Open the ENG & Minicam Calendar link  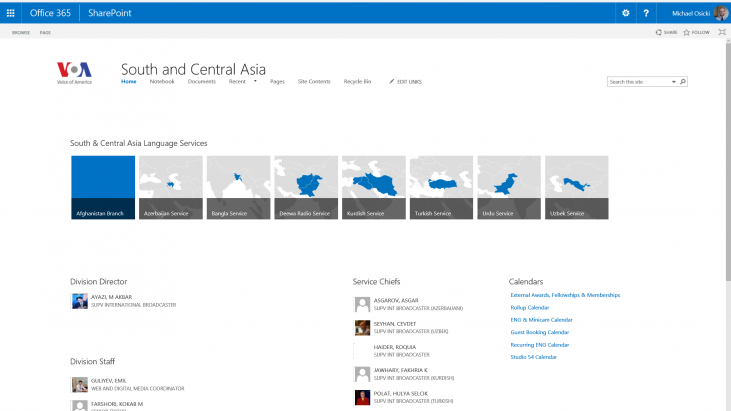click(541, 320)
